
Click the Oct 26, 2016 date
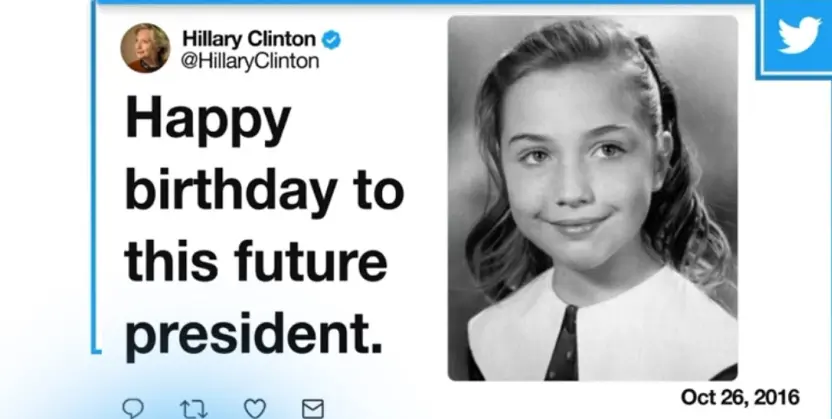pos(740,397)
